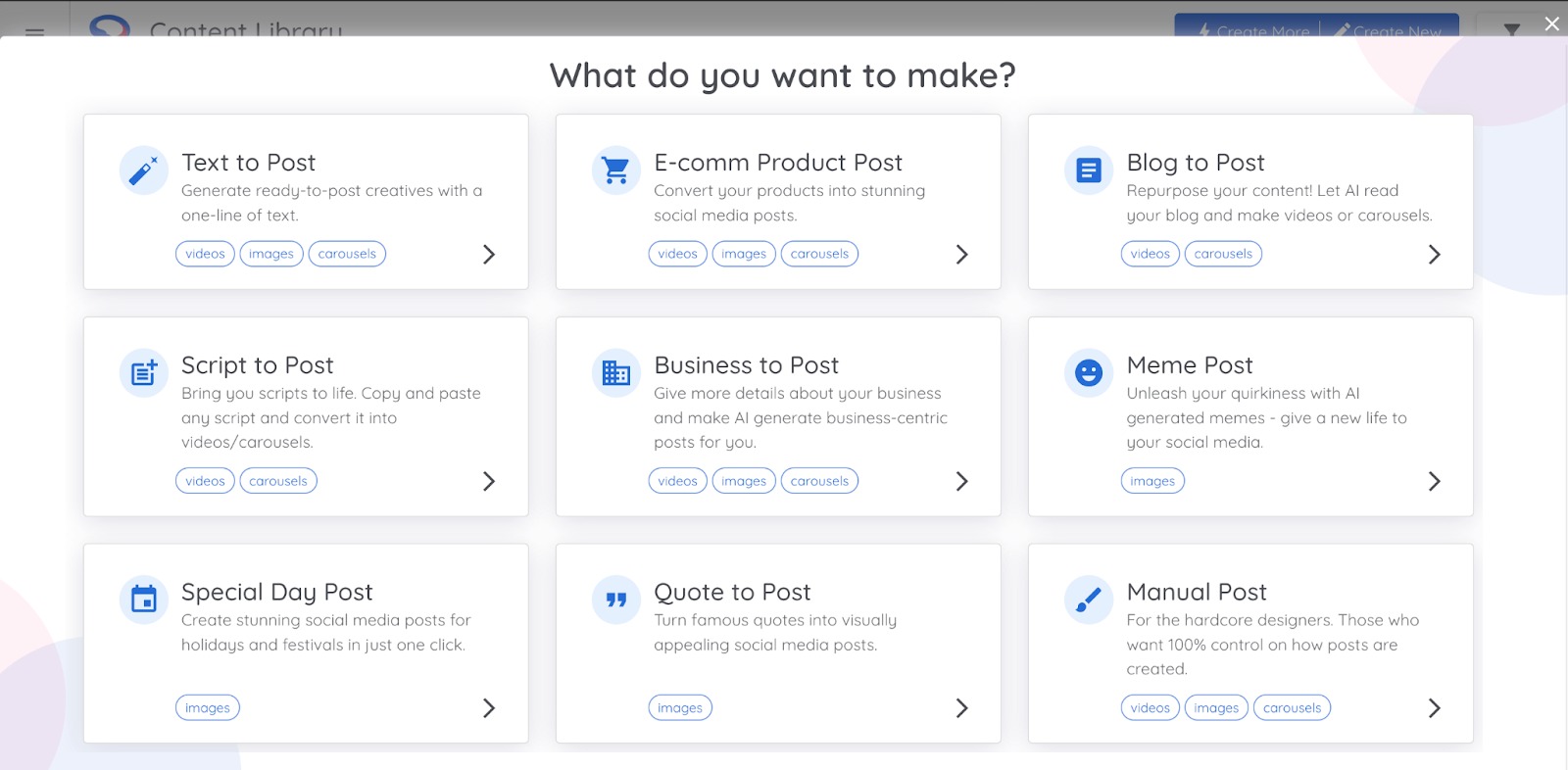Select carousels tag under Text to Post
1568x770 pixels.
(347, 254)
